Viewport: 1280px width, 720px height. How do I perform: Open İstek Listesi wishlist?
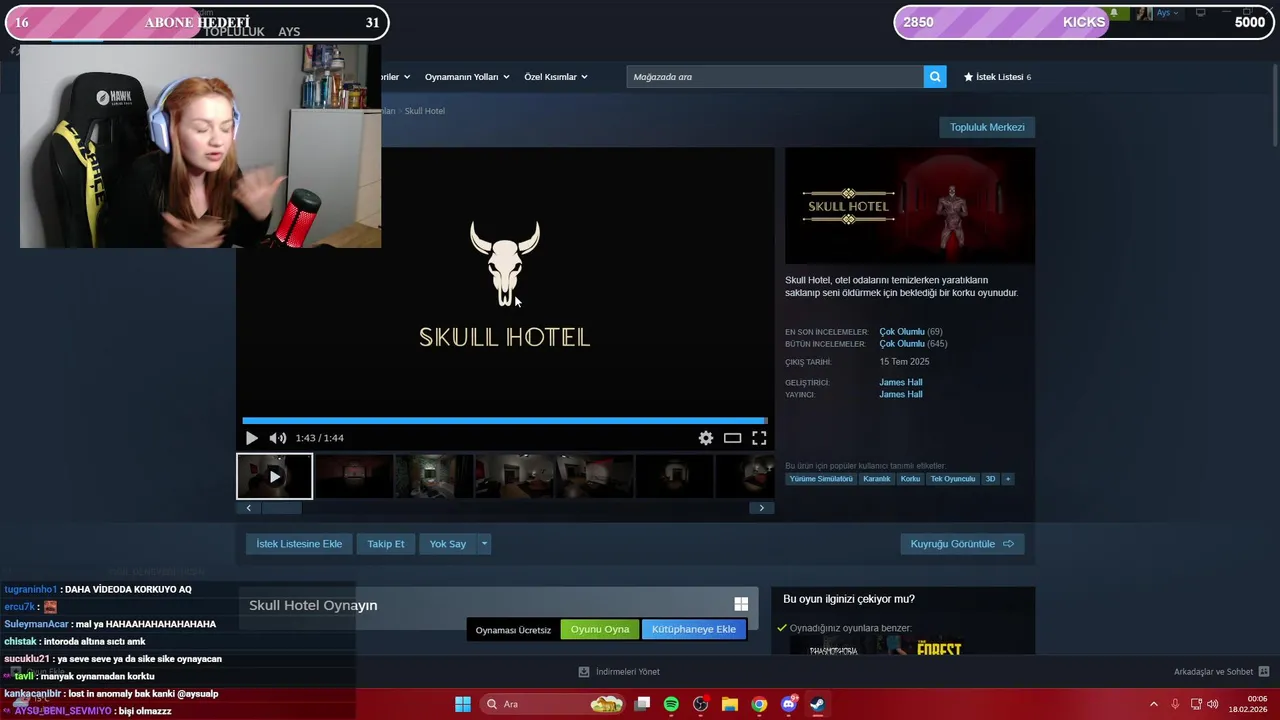[997, 77]
